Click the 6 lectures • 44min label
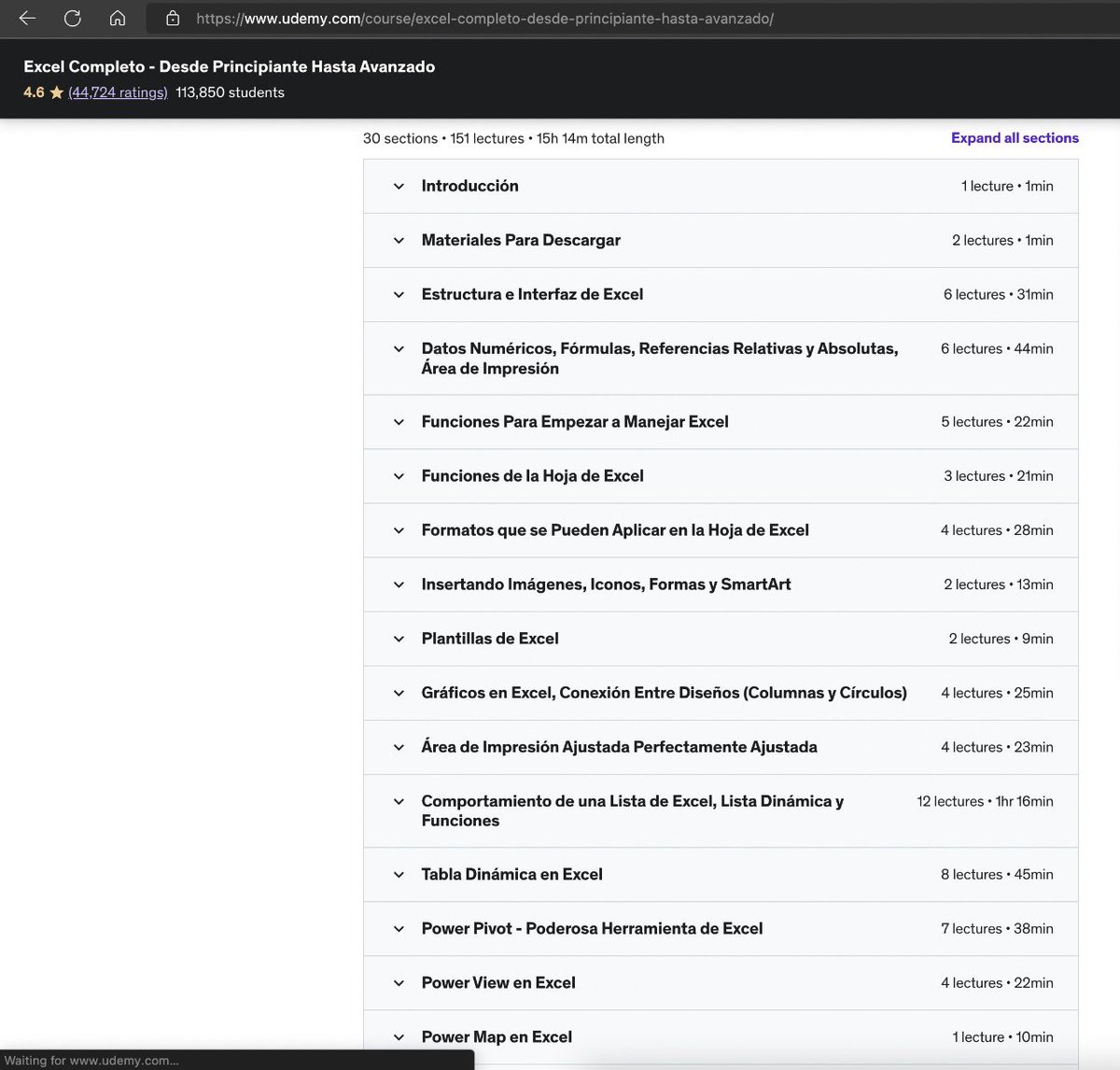The width and height of the screenshot is (1120, 1070). (997, 349)
